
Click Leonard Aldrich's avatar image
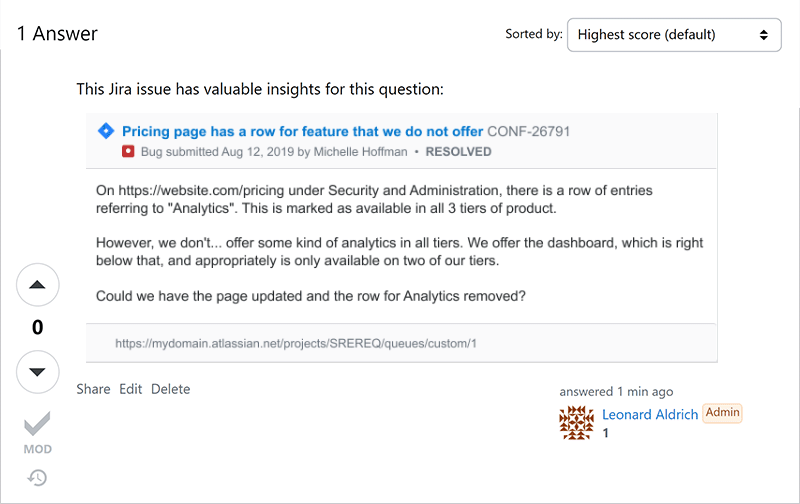coord(577,423)
